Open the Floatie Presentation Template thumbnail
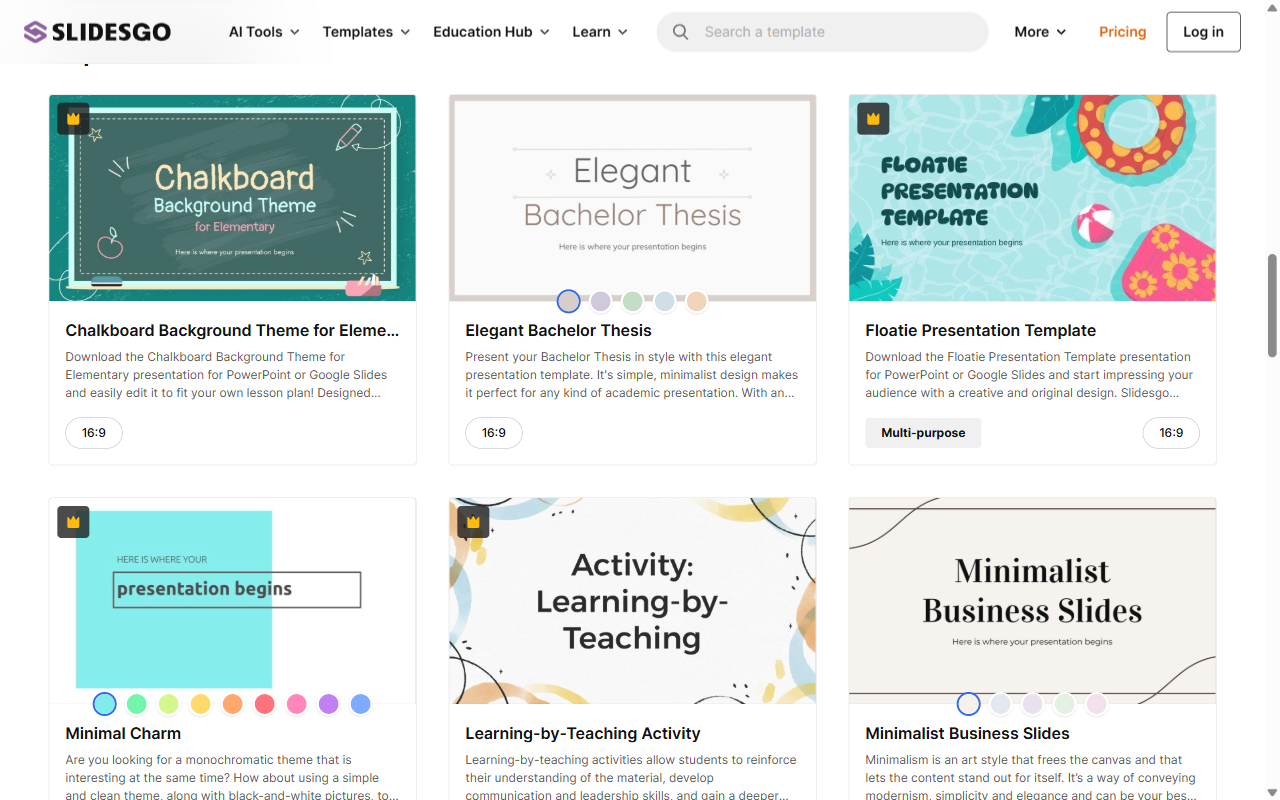 click(x=1032, y=198)
